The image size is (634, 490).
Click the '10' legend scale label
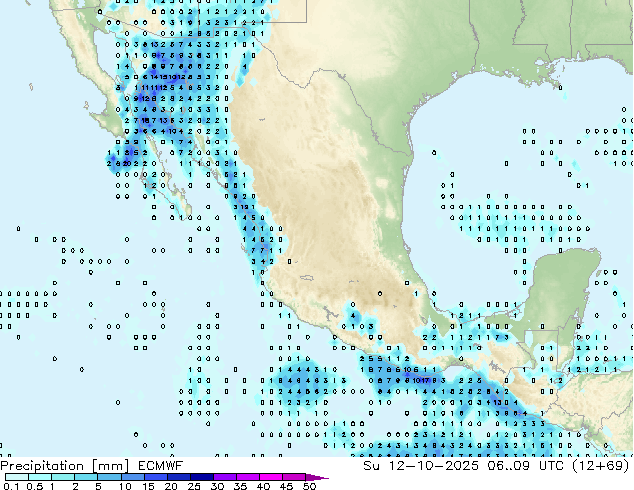(125, 486)
